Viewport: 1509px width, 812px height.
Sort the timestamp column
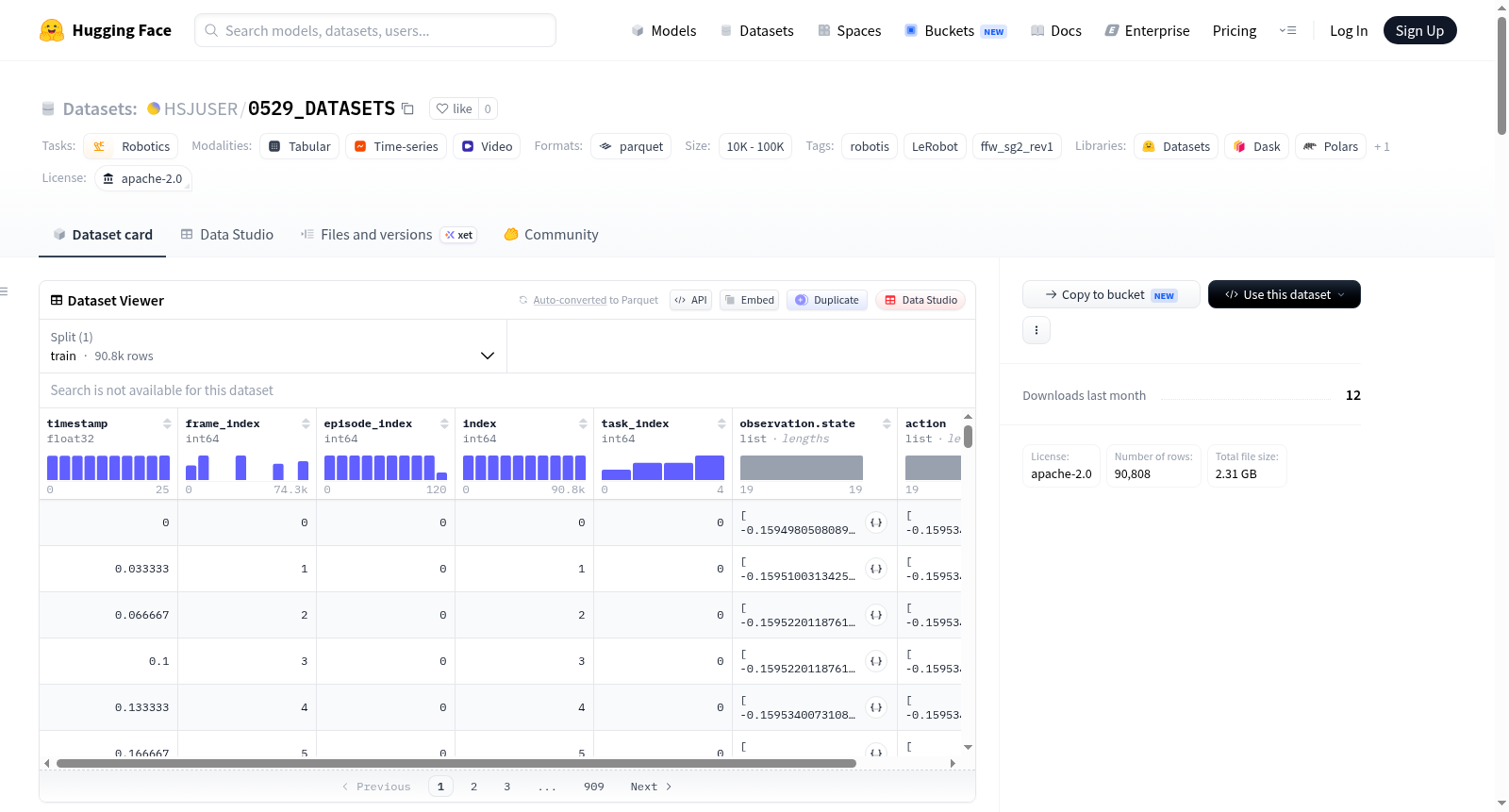(167, 423)
